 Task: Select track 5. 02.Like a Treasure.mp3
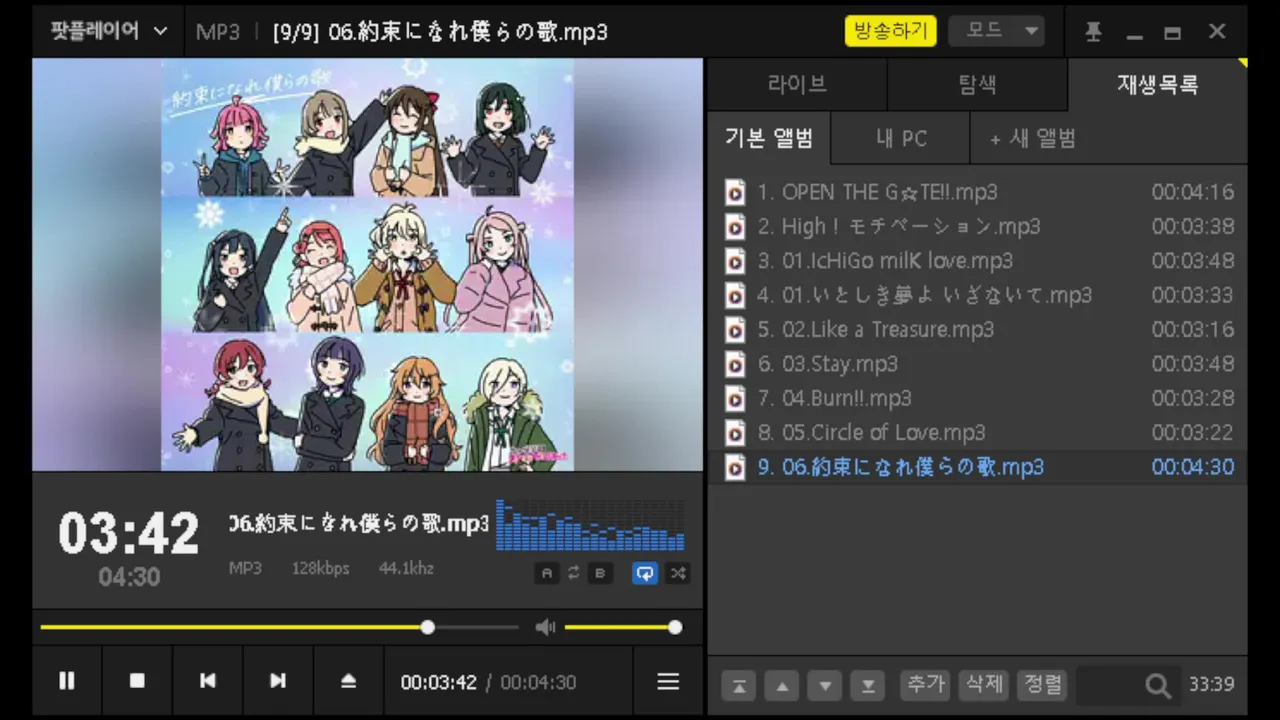(977, 330)
